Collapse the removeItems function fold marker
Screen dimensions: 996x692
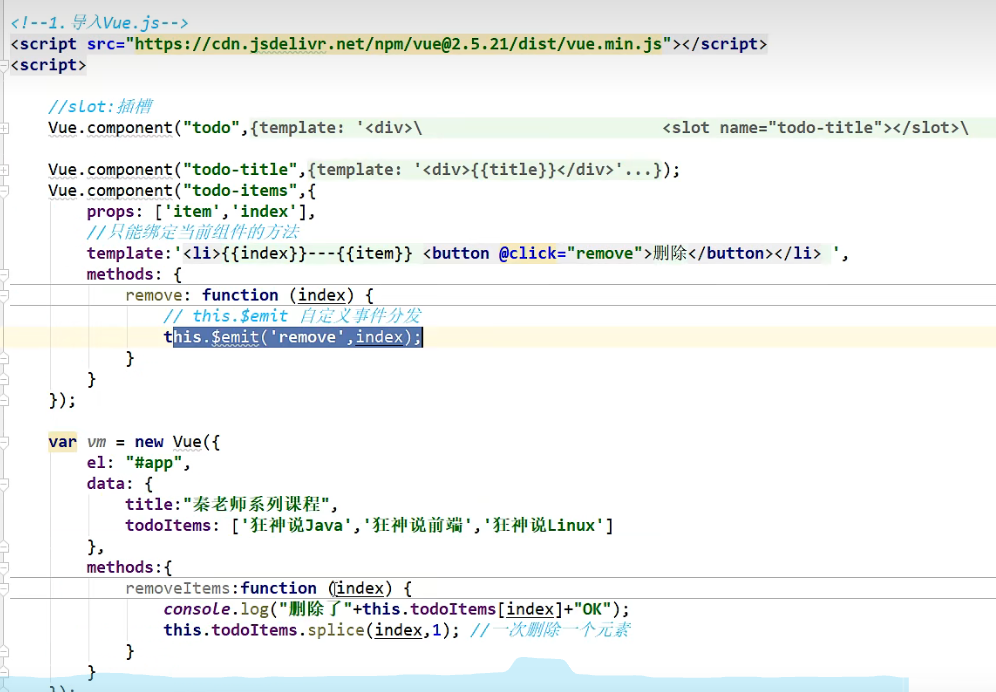[x=4, y=588]
